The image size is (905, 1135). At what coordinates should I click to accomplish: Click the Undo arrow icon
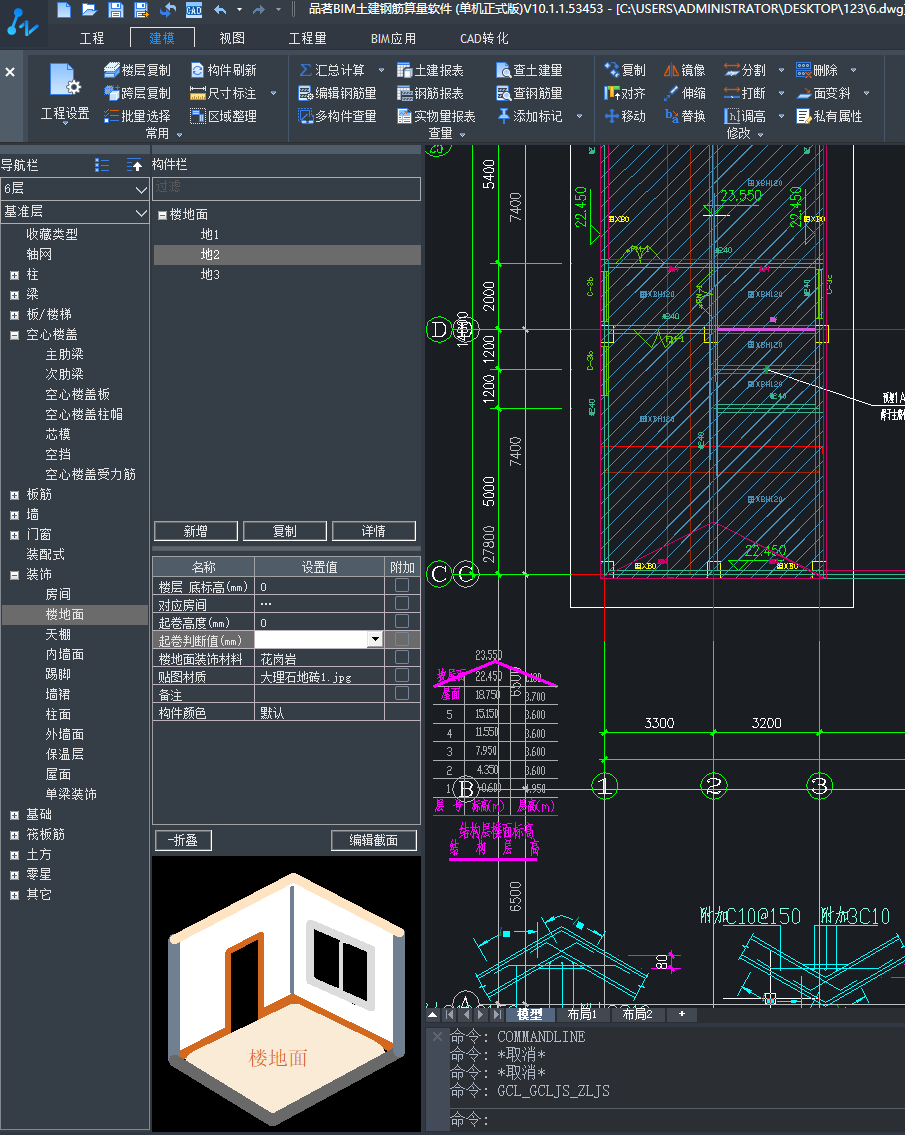tap(220, 9)
